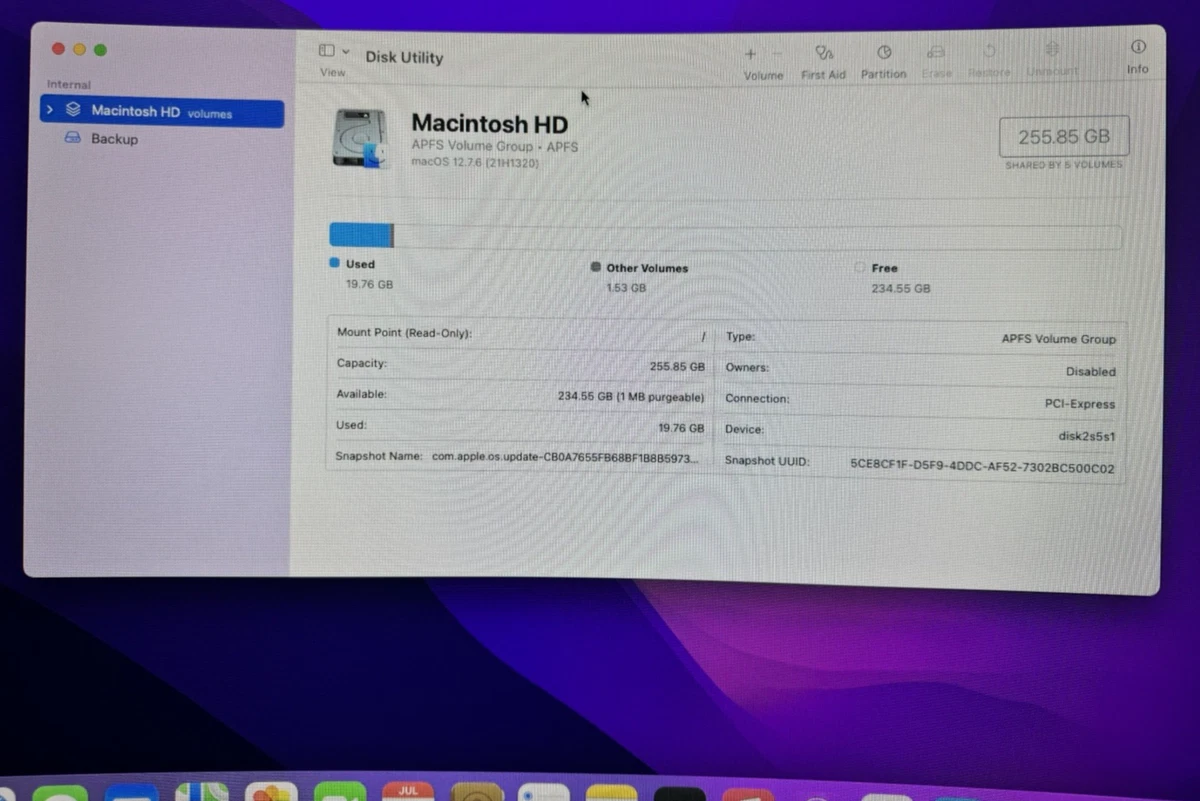
Task: Open the View sidebar options icon
Action: (326, 50)
